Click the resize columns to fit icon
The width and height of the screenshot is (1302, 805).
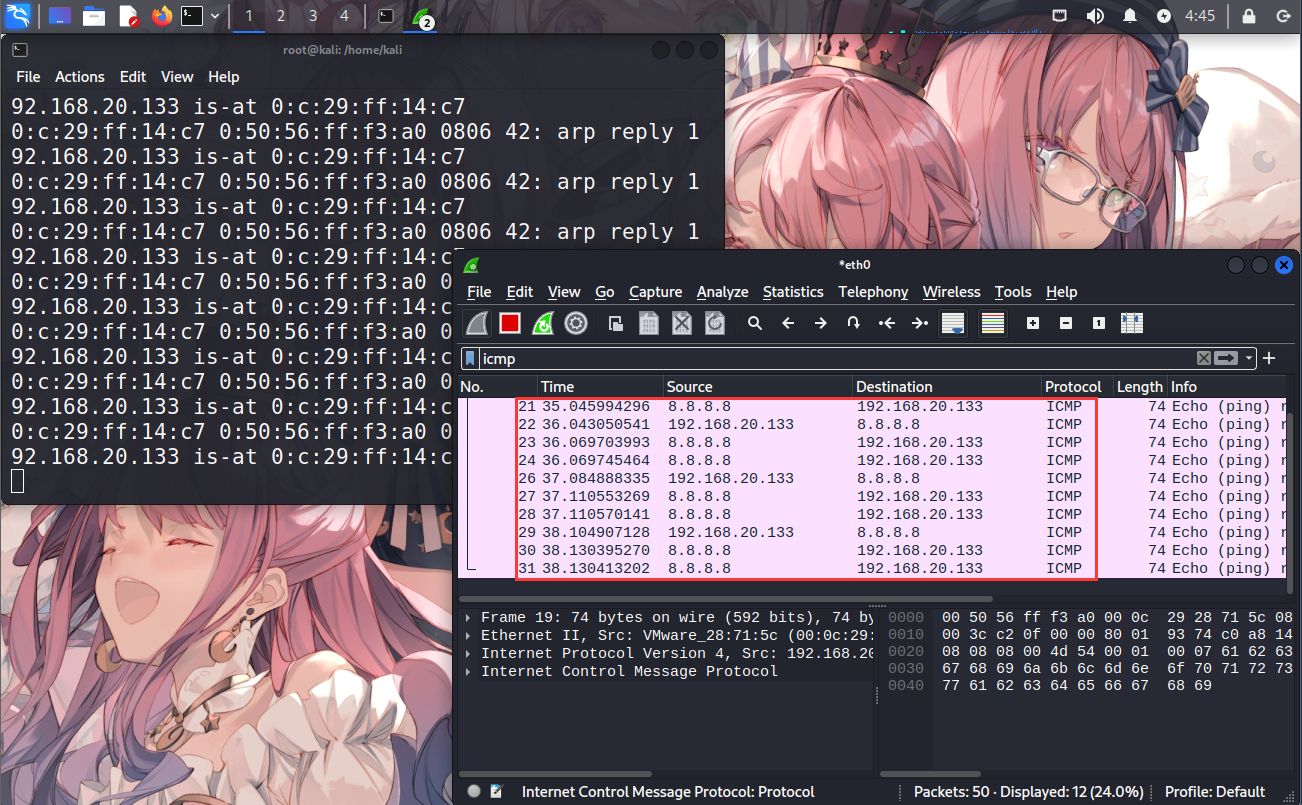coord(1132,323)
